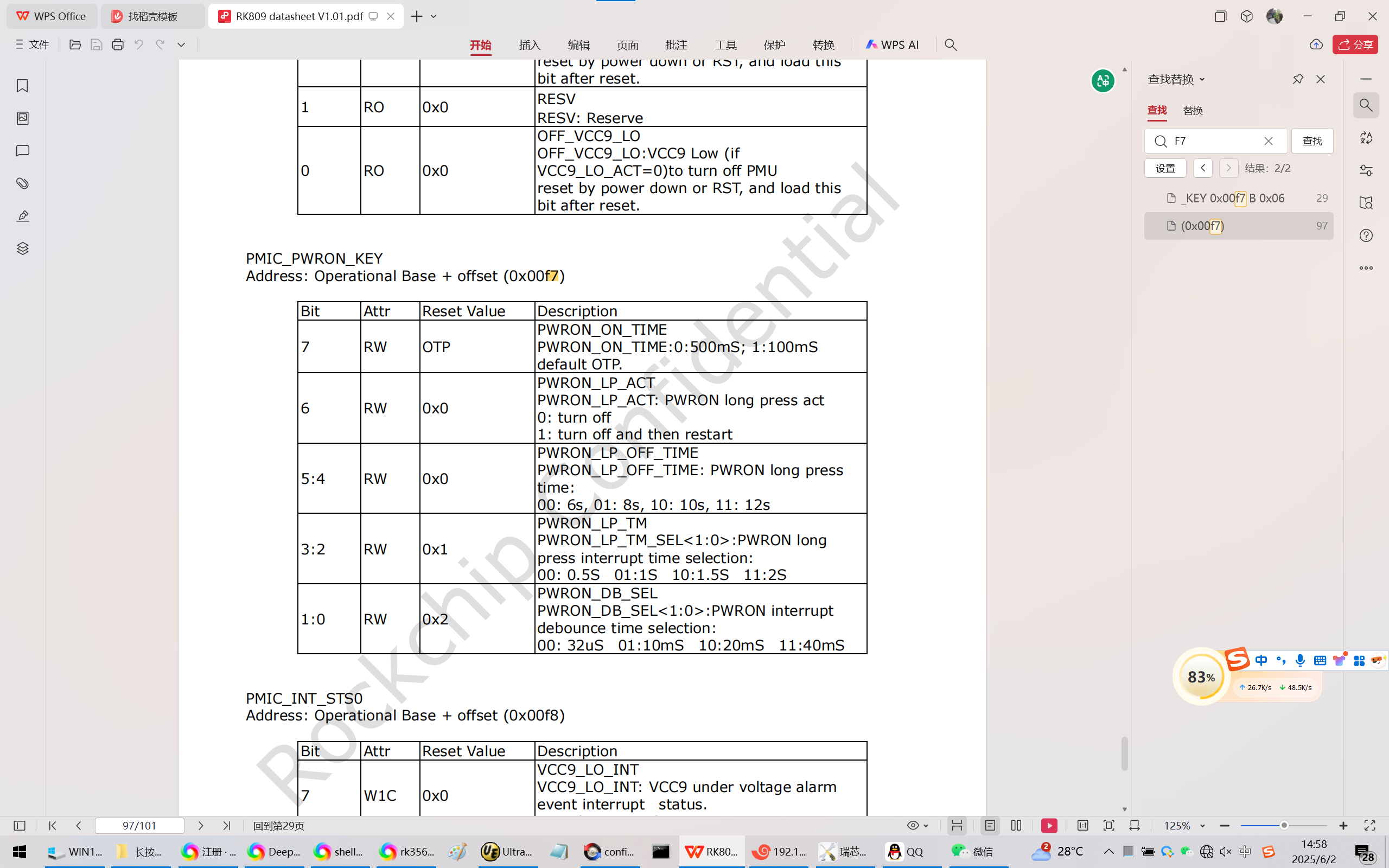Expand the zoom level 125% dropdown
The image size is (1389, 868).
tap(1202, 826)
